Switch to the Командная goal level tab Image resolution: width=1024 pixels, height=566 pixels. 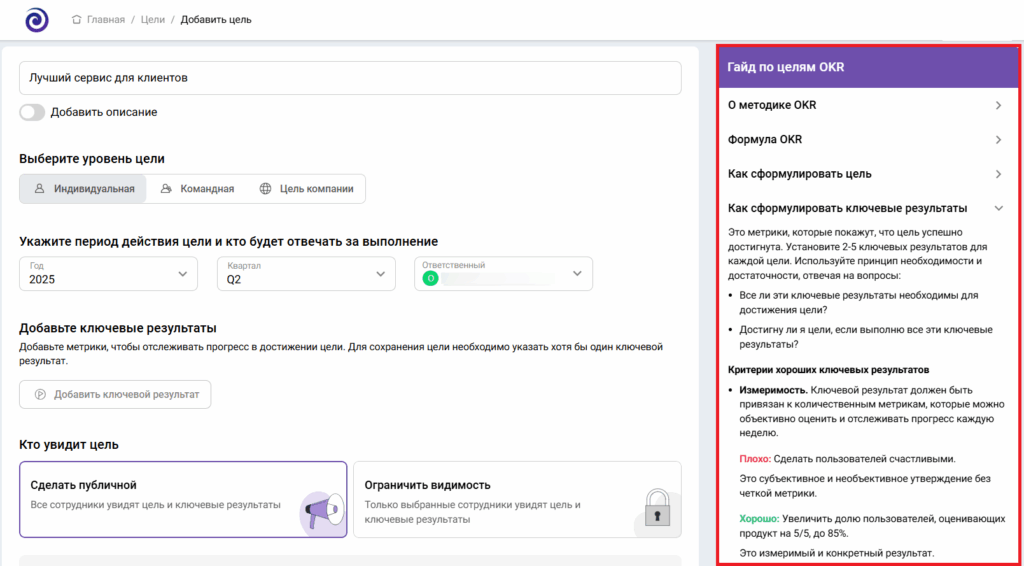(x=197, y=189)
